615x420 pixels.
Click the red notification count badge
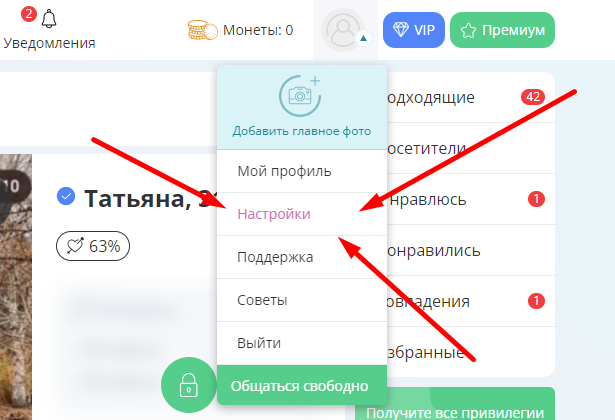[x=29, y=15]
